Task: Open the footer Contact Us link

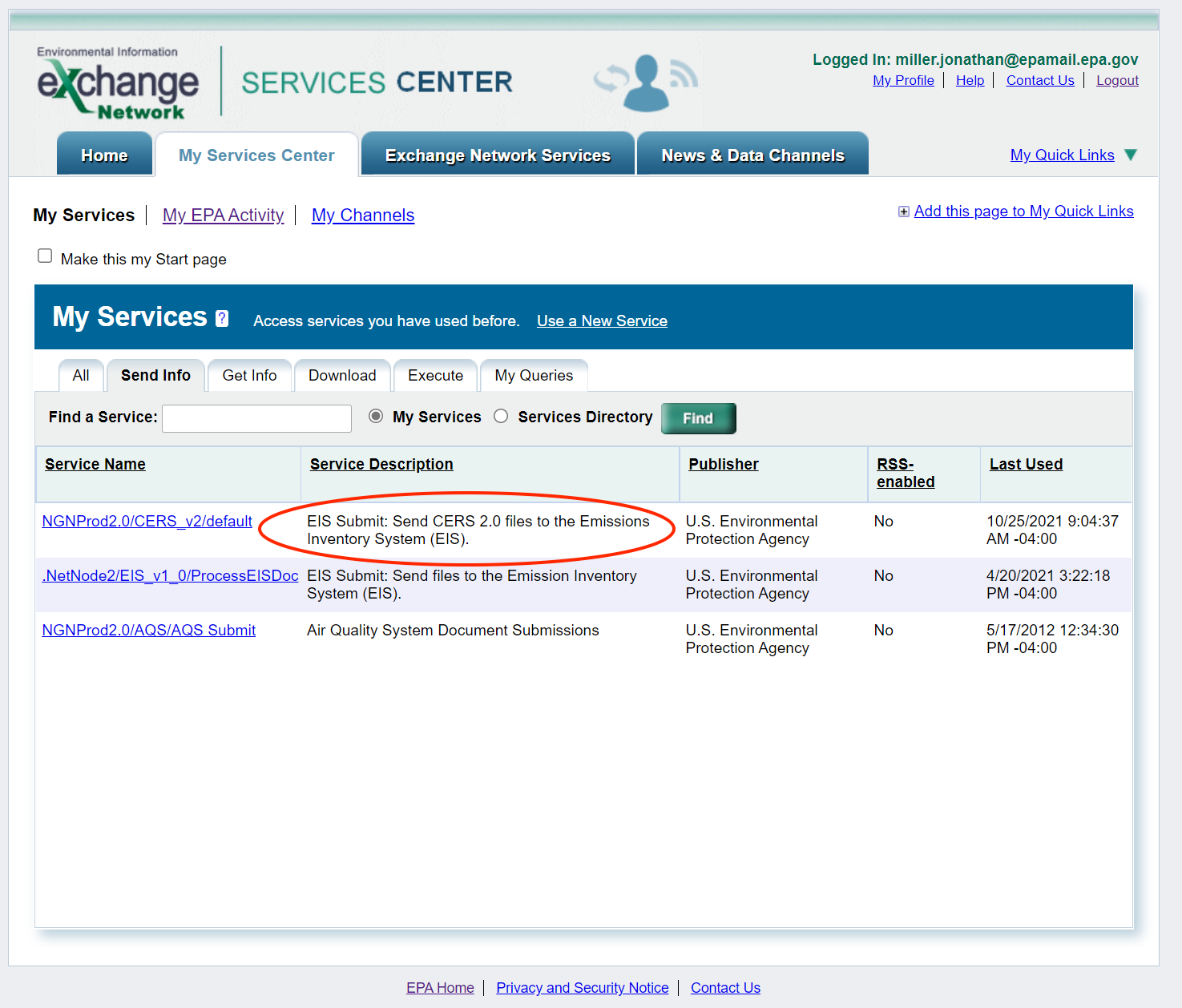Action: point(725,988)
